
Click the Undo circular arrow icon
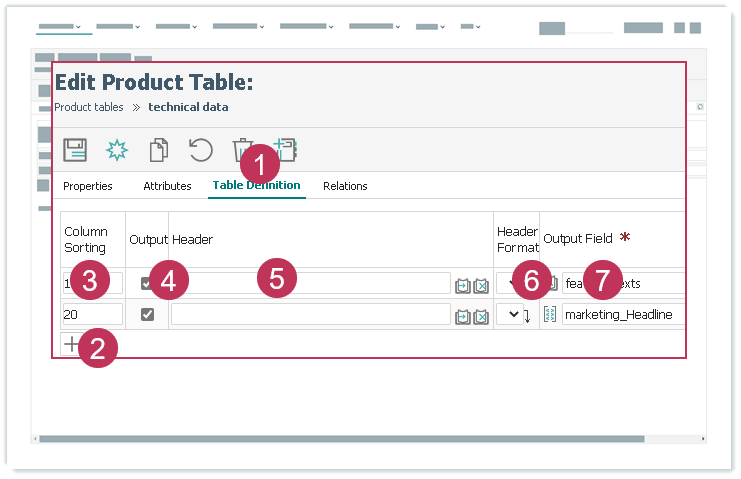[x=200, y=150]
